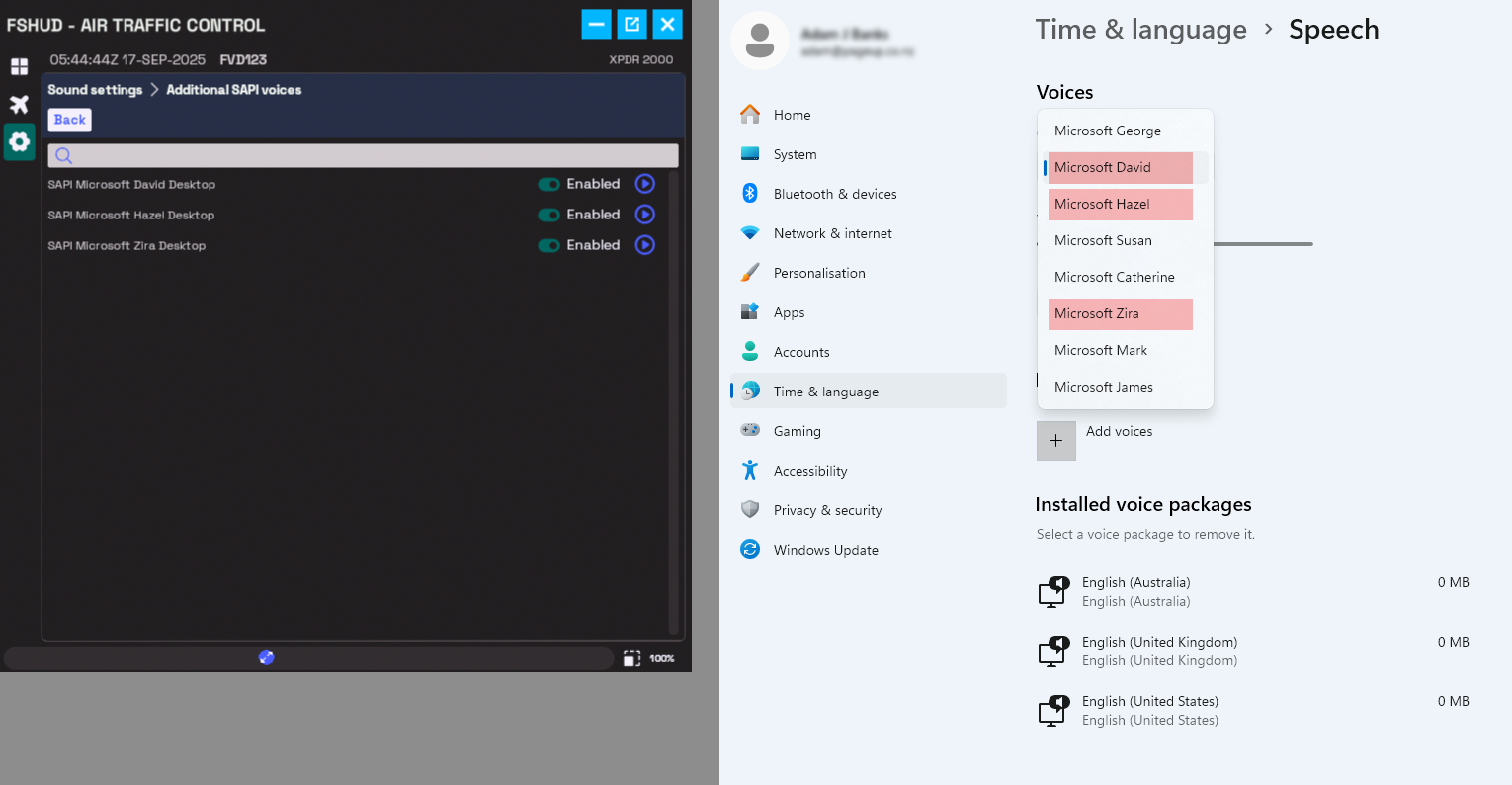The height and width of the screenshot is (785, 1512).
Task: Click the "Speech" page title
Action: 1334,30
